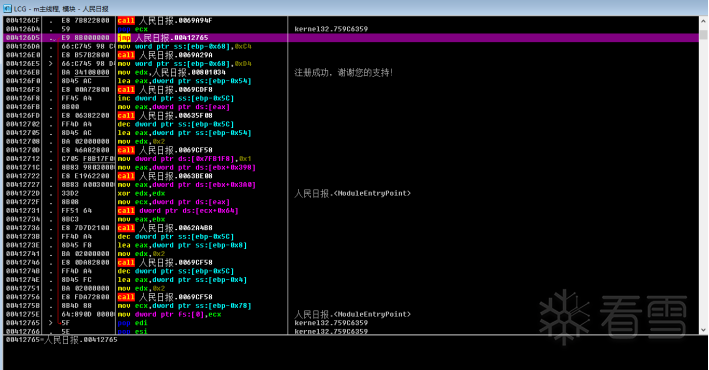Click ModuleEntryPoint comment beside xor edx,edx
709x370 pixels.
point(353,193)
